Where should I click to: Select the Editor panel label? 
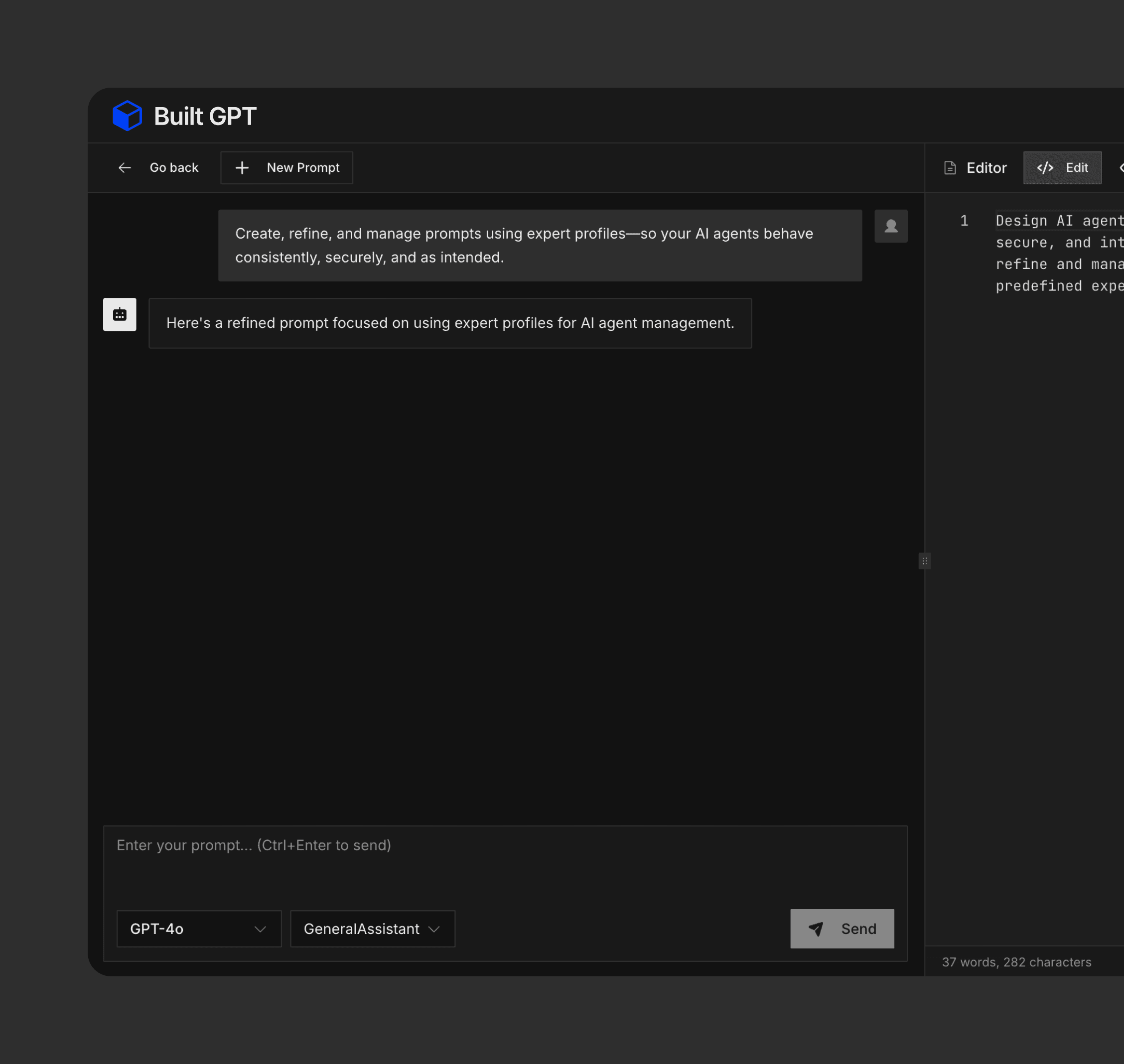pyautogui.click(x=986, y=168)
